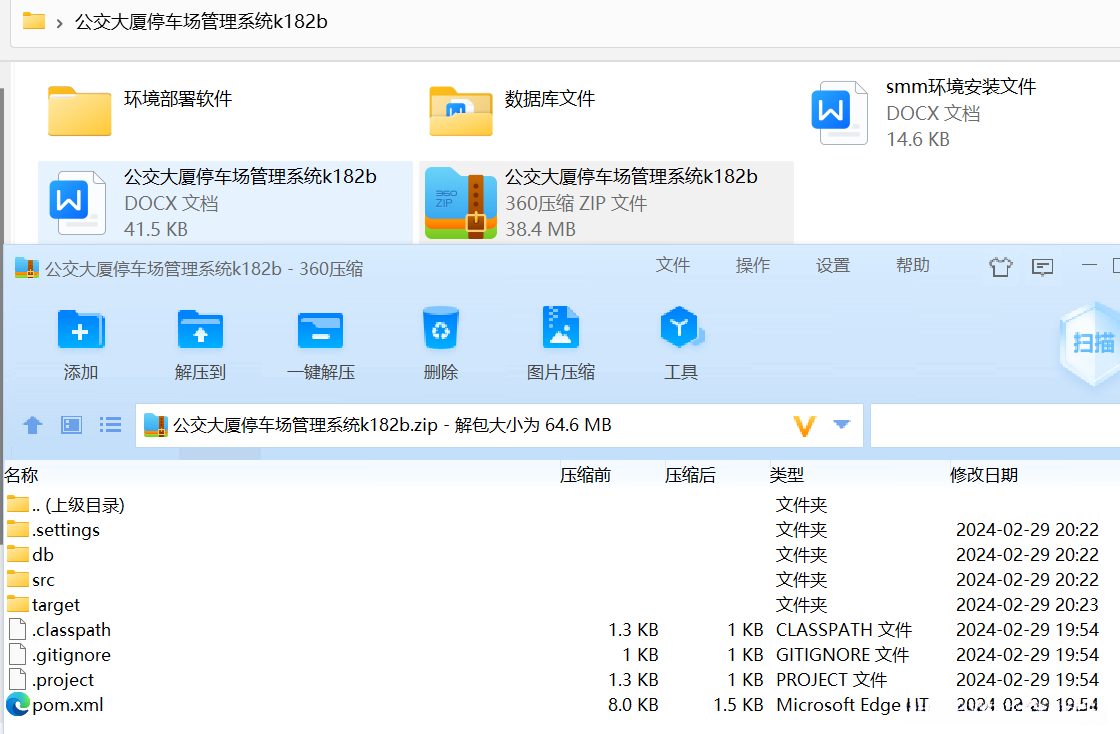Click the archive path field text

pos(392,425)
